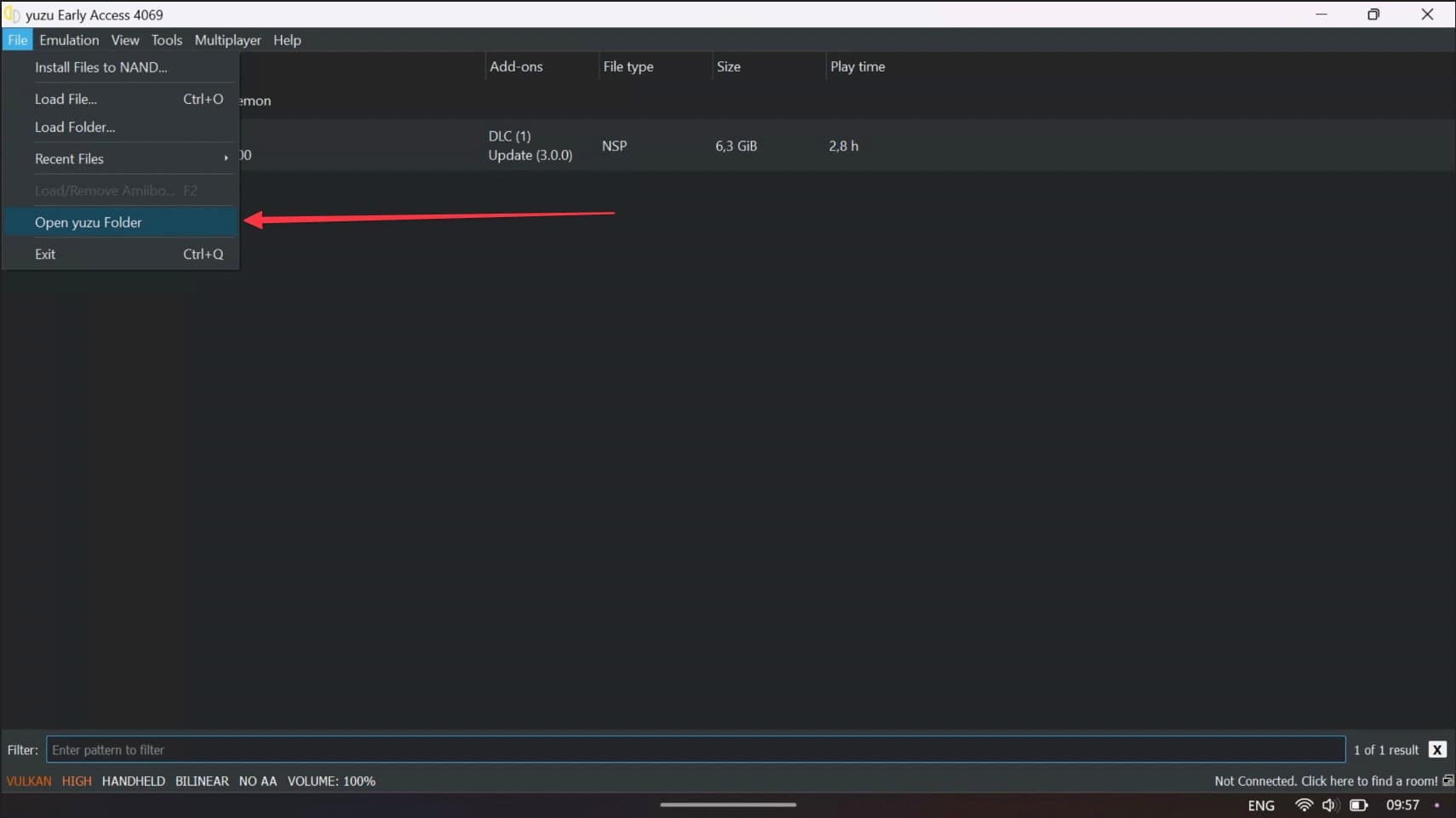1456x818 pixels.
Task: Click the speaker volume tray icon
Action: [x=1330, y=805]
